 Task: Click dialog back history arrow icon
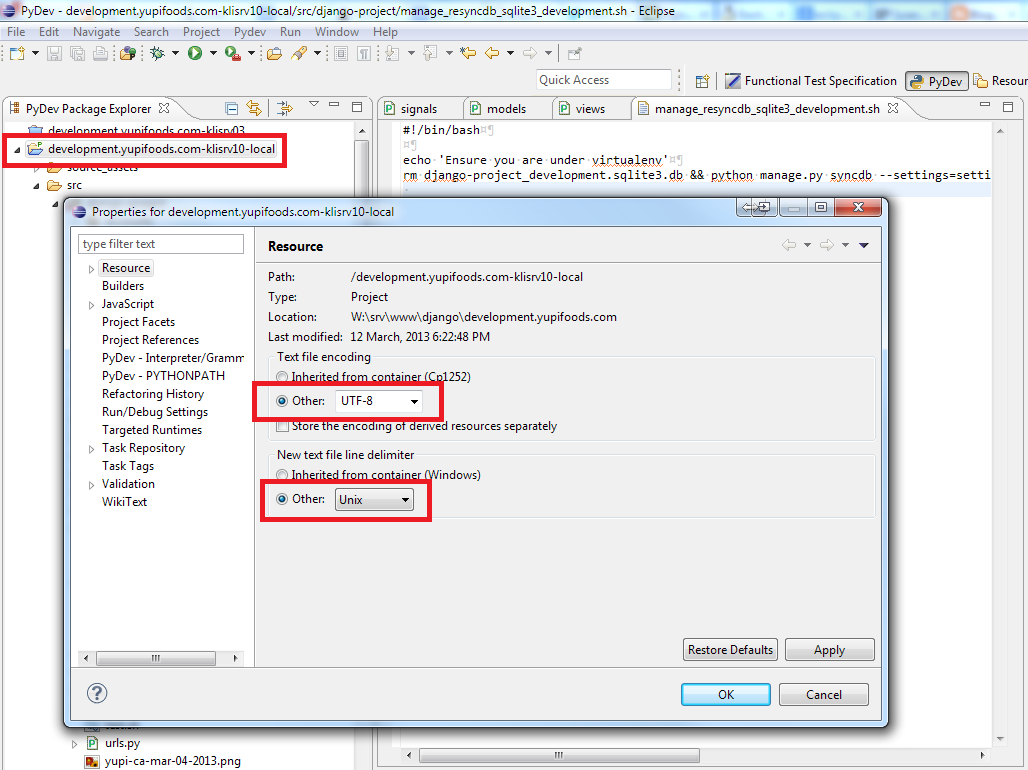789,245
